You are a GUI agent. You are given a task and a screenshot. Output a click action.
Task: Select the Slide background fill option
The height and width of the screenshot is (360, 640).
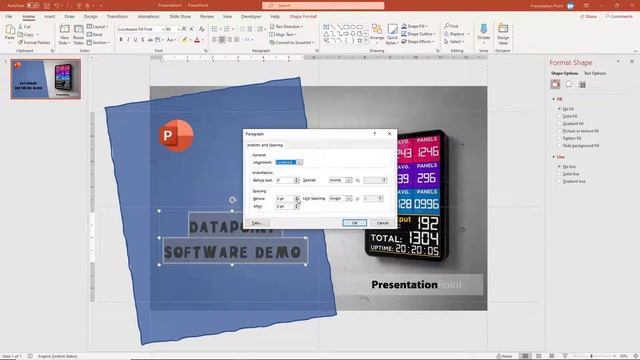click(x=559, y=146)
